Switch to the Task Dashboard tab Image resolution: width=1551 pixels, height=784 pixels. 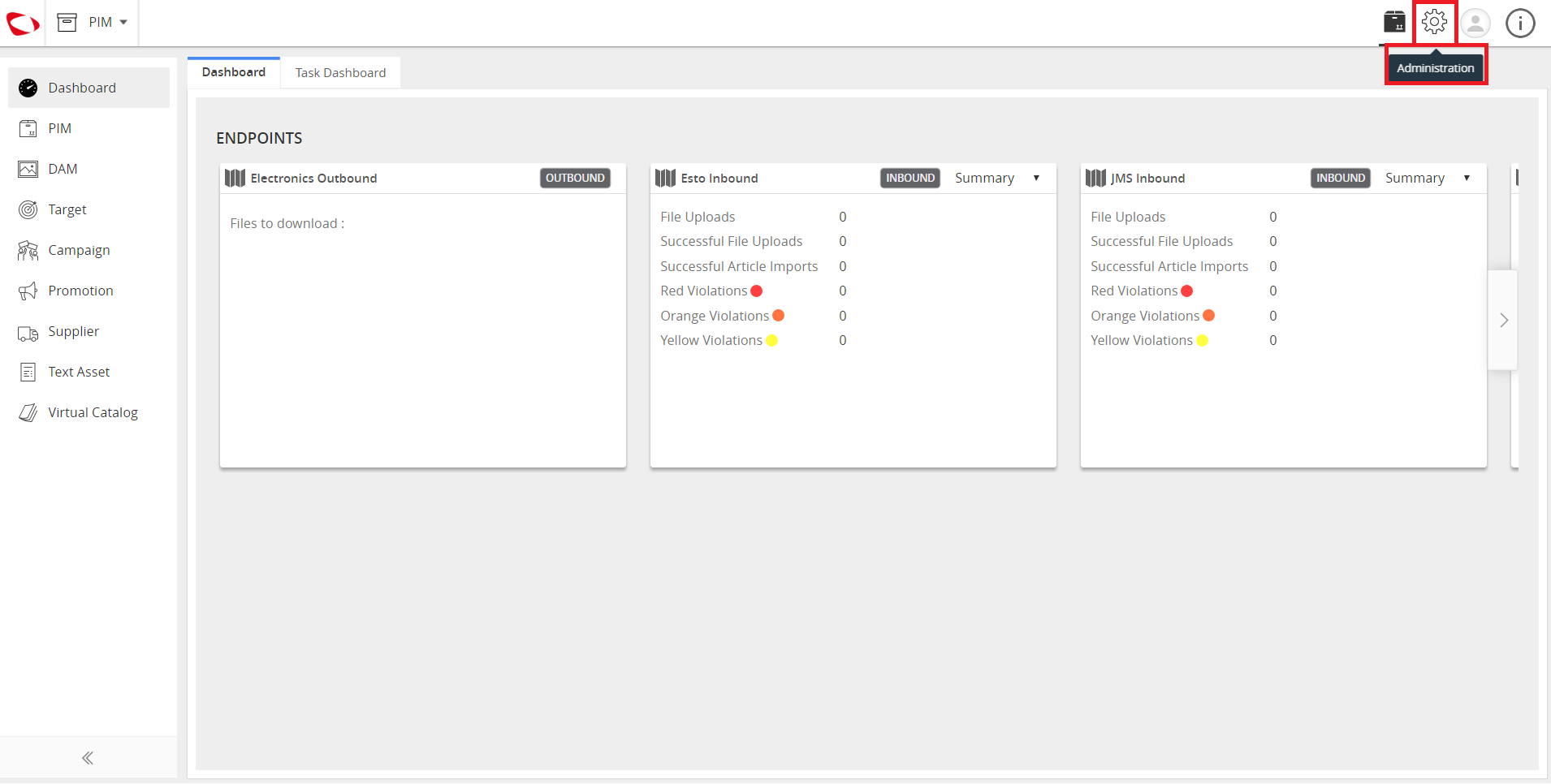tap(340, 73)
